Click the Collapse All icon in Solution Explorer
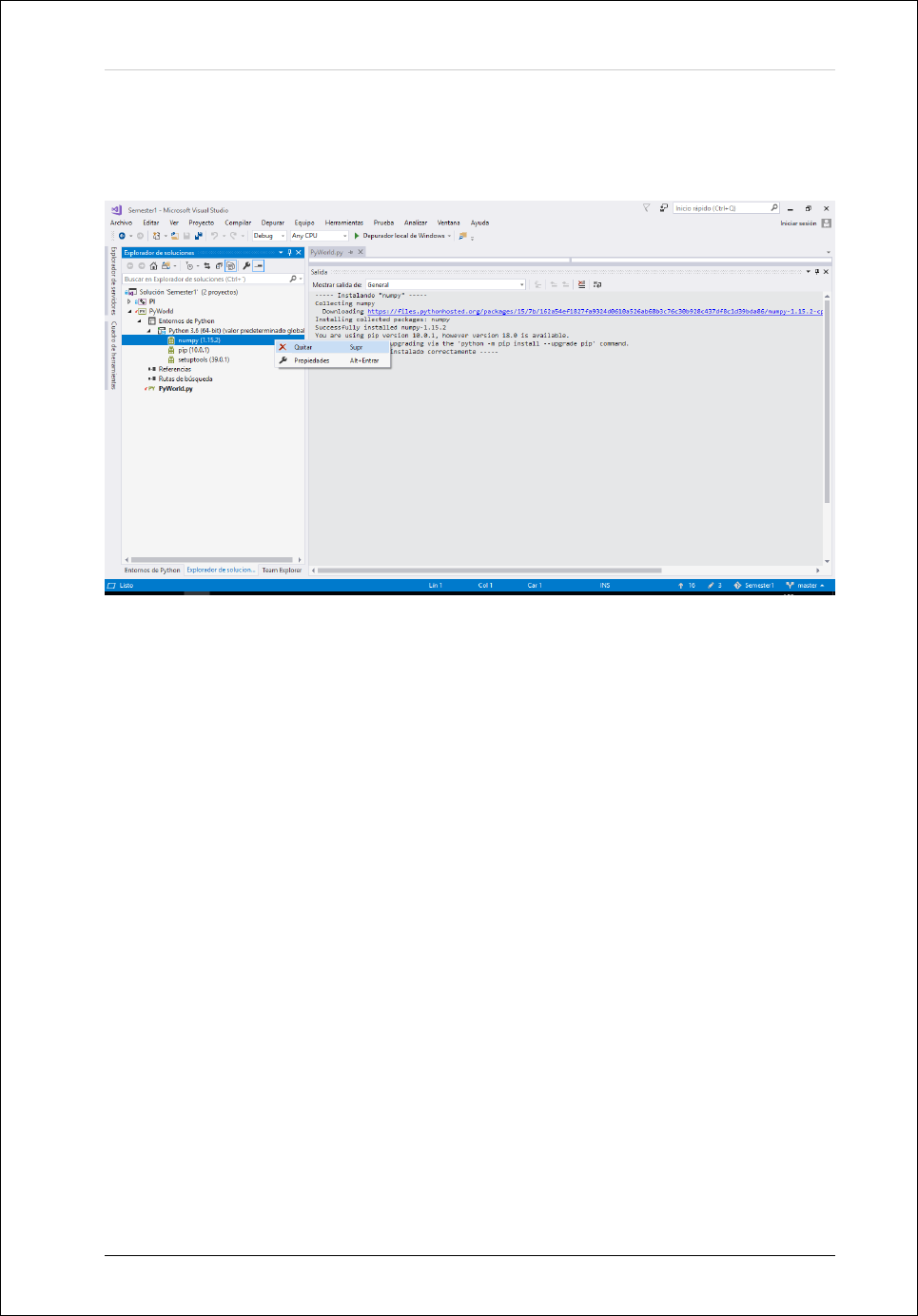 (x=218, y=266)
